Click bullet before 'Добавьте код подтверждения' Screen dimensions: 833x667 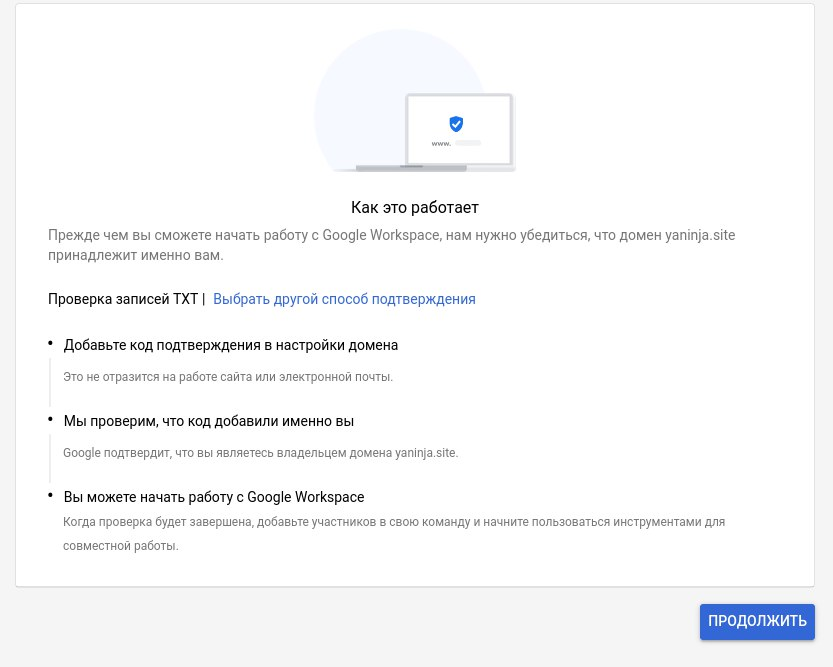[50, 344]
